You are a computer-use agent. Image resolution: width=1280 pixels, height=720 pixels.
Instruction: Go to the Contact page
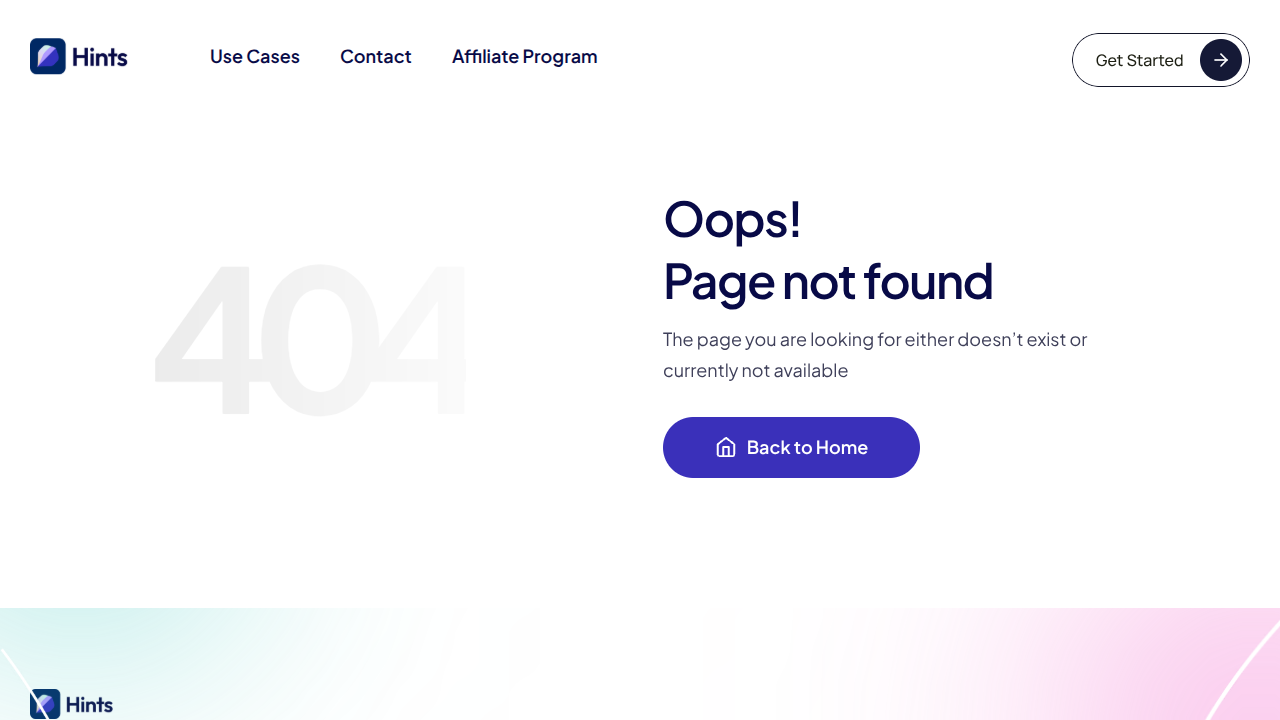(376, 57)
